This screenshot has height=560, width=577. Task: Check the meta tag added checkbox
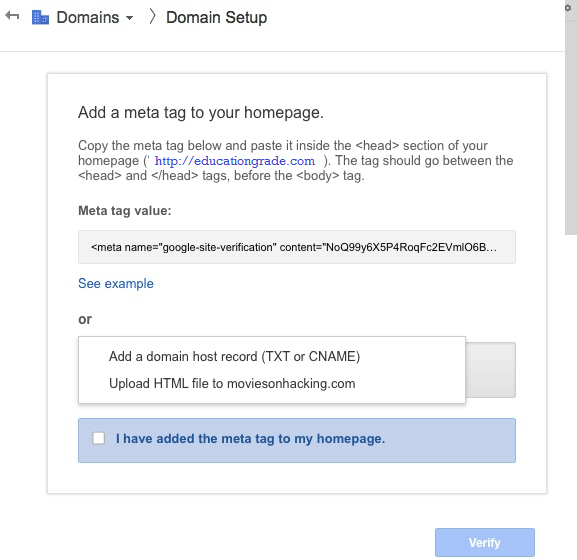pyautogui.click(x=99, y=438)
